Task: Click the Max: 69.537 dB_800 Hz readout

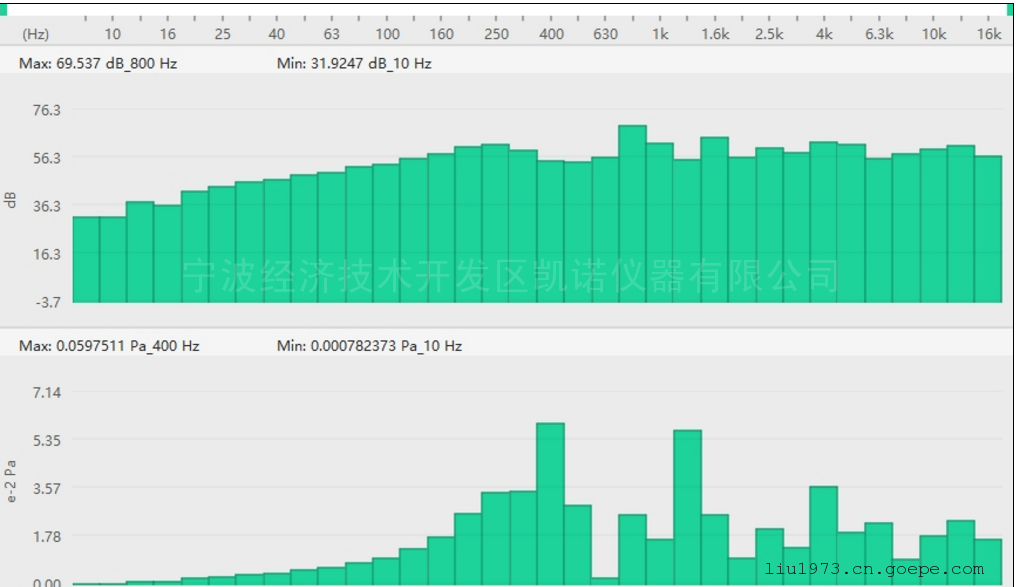Action: pos(98,63)
